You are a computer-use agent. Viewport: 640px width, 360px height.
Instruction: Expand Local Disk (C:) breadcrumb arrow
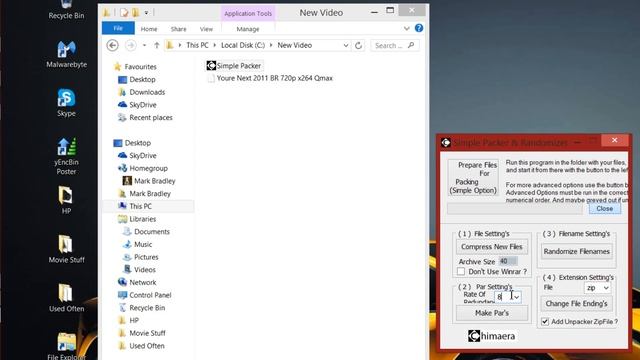[271, 45]
